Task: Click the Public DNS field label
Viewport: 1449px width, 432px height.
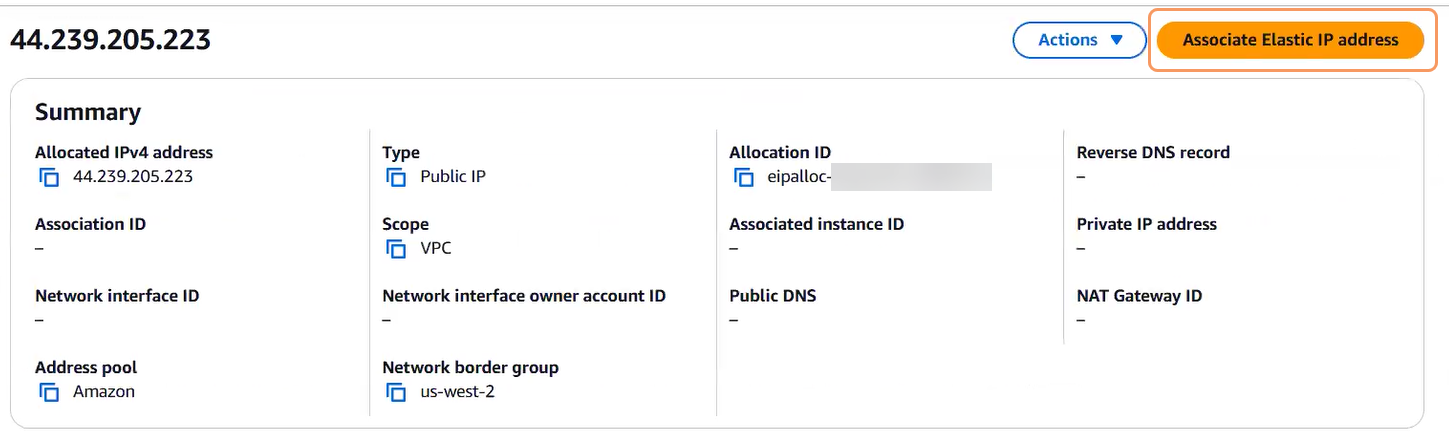Action: pos(772,296)
